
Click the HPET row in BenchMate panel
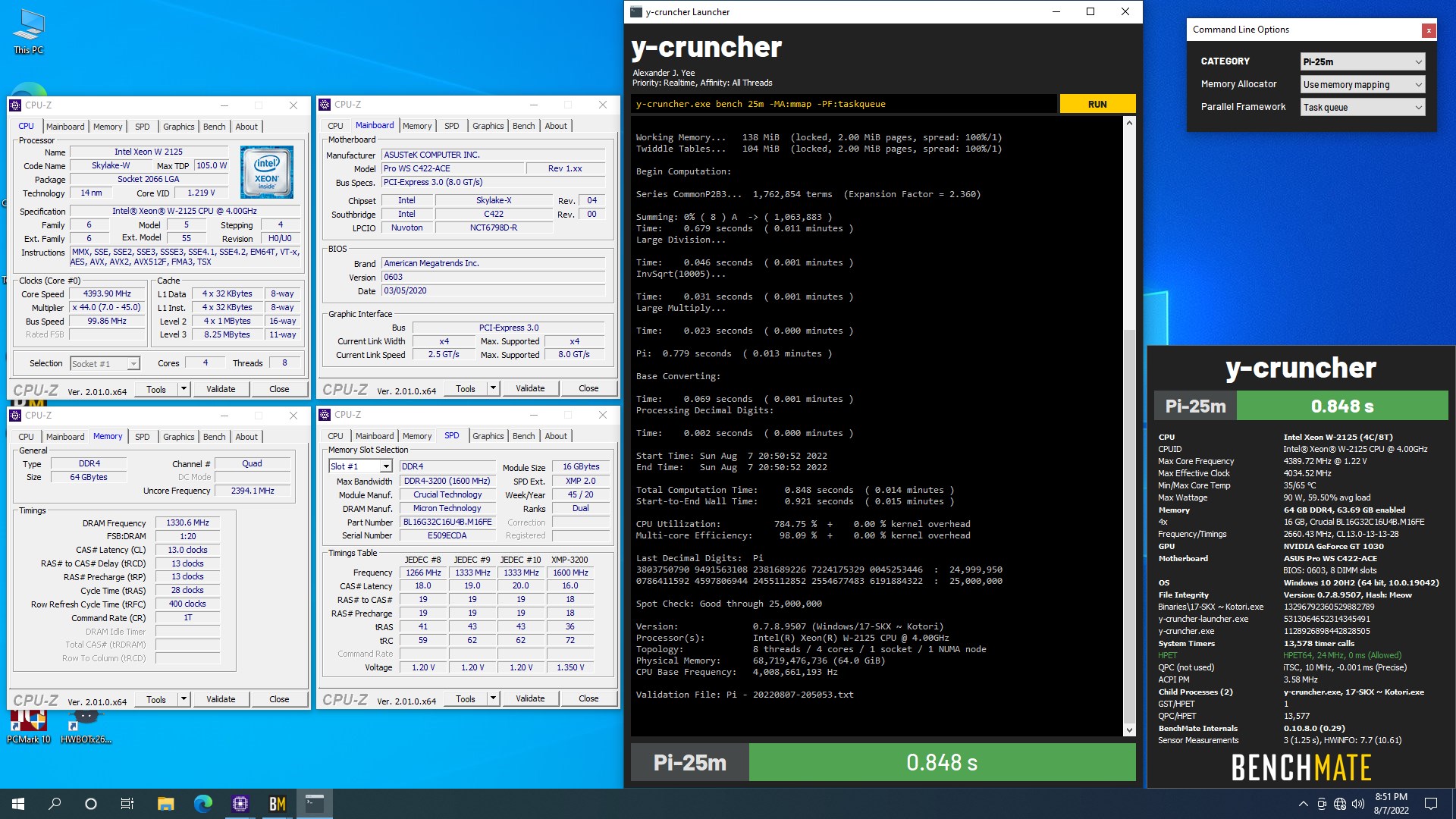coord(1301,655)
